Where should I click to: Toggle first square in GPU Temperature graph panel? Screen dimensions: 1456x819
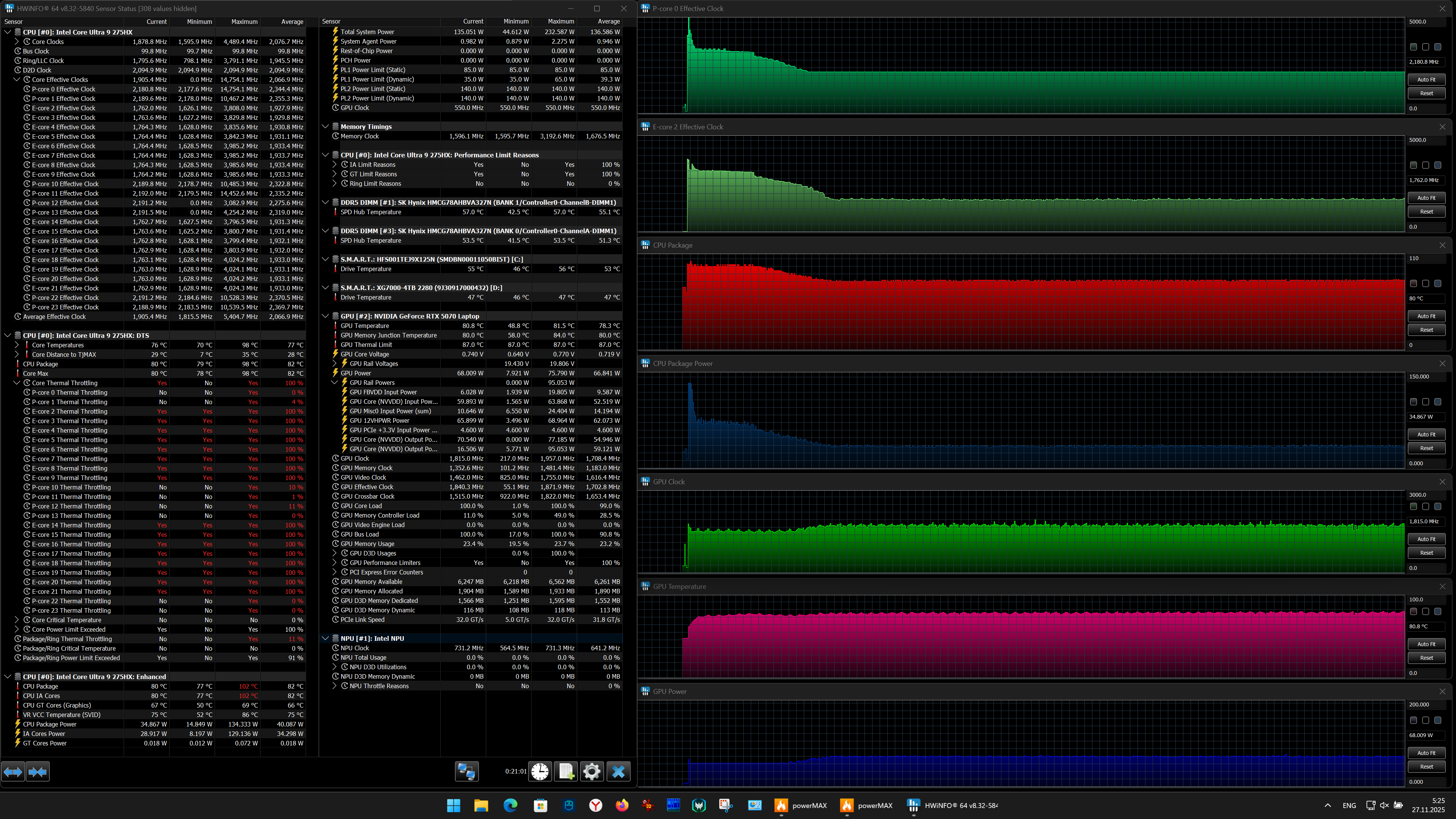click(1414, 612)
